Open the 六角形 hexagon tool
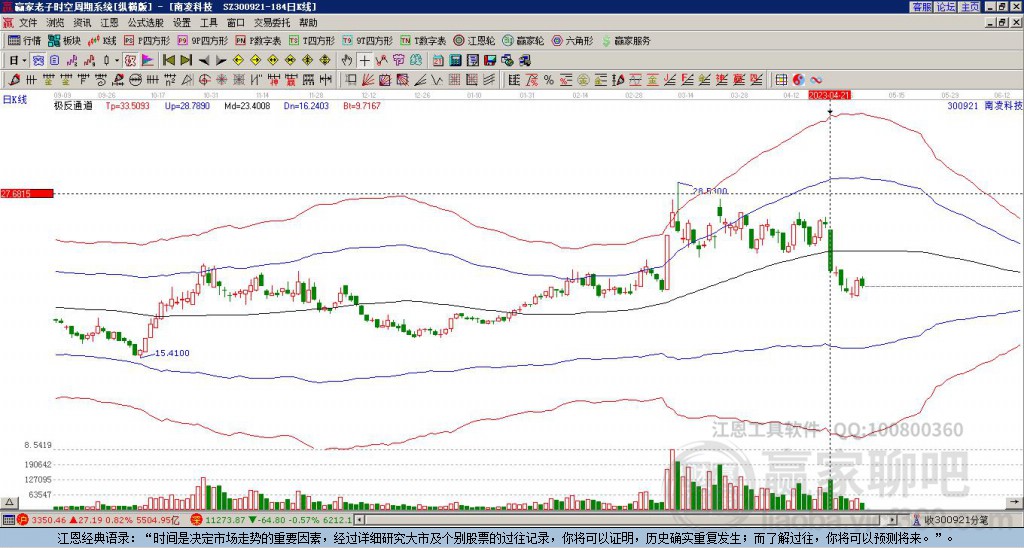The height and width of the screenshot is (548, 1024). 572,40
